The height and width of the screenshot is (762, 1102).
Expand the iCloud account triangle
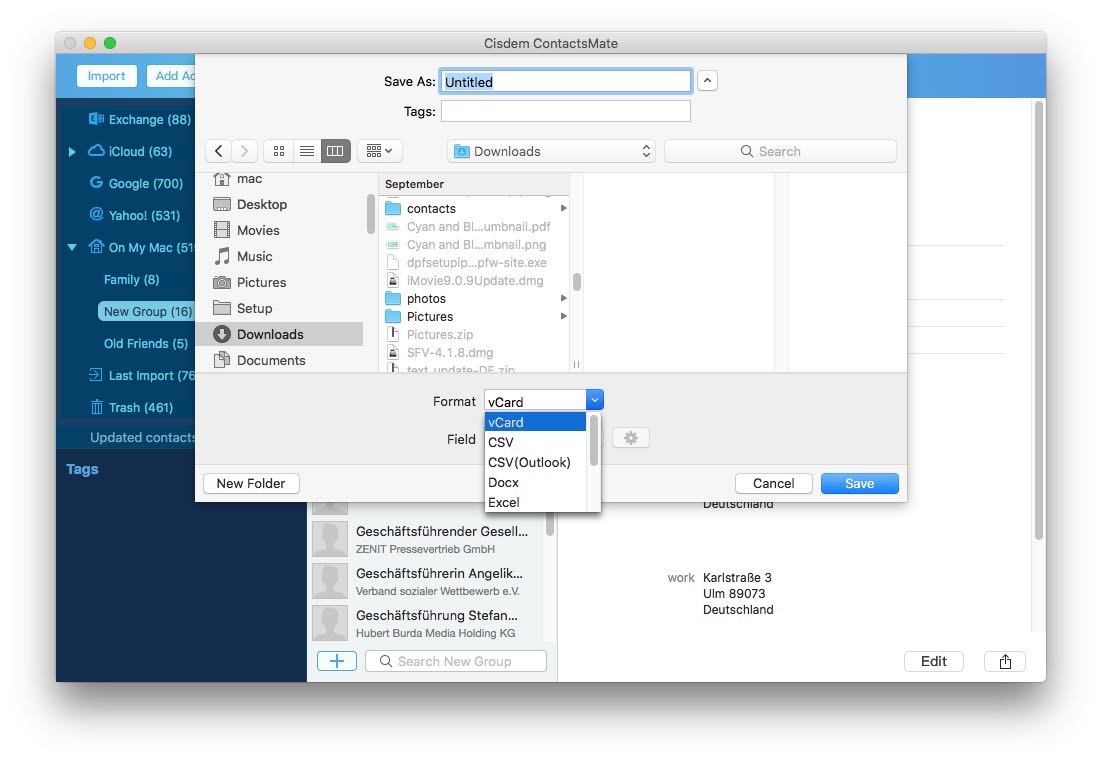[x=72, y=151]
